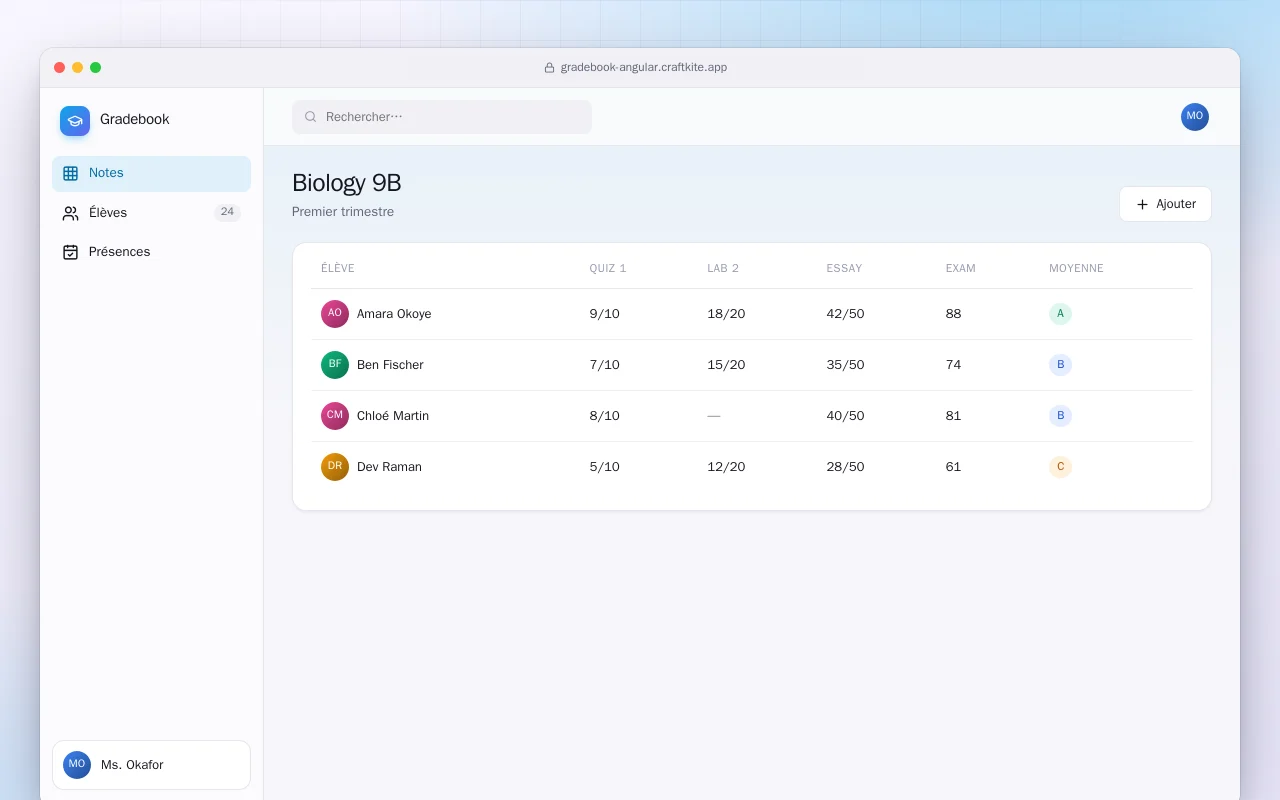Open the MO profile avatar in top bar
The height and width of the screenshot is (800, 1280).
coord(1194,117)
